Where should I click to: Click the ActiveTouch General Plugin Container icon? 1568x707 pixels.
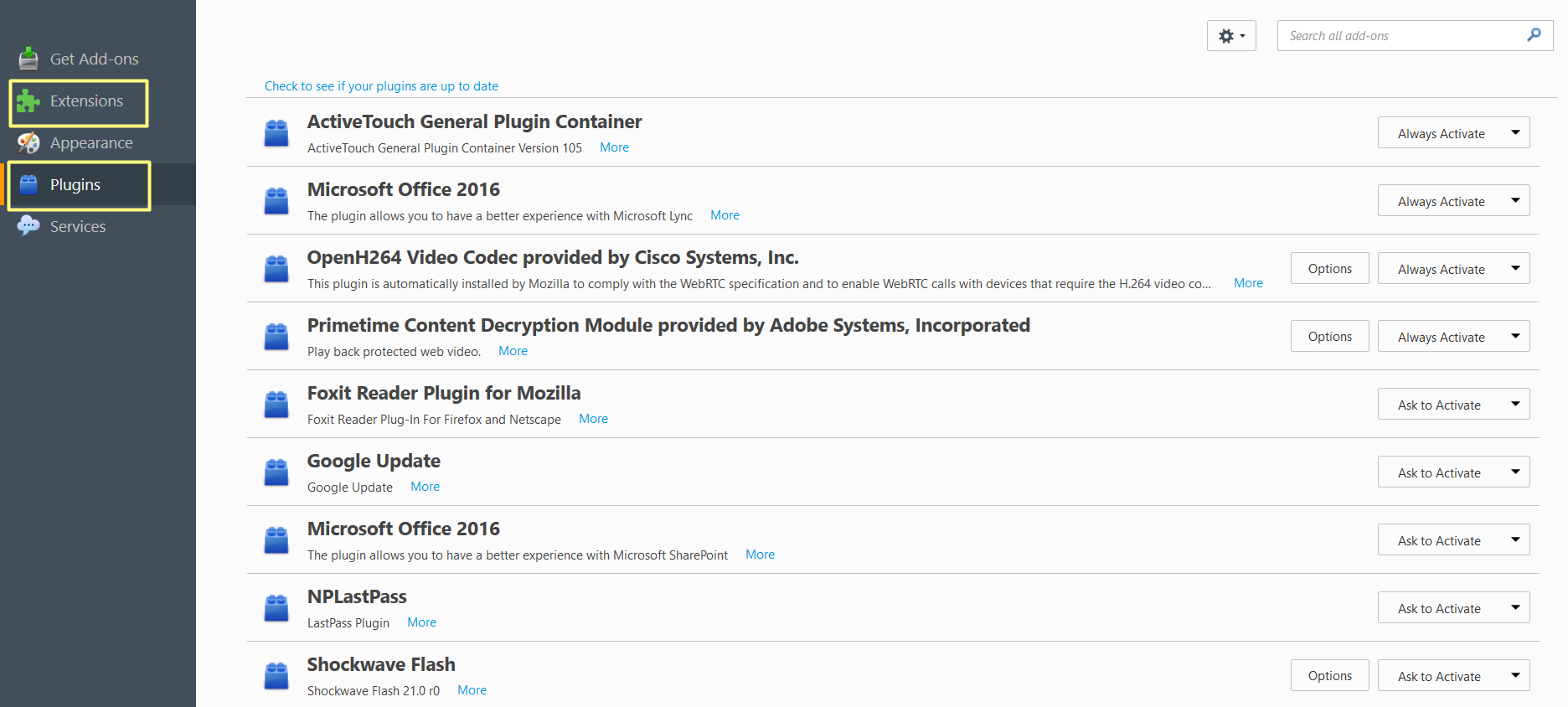point(276,133)
